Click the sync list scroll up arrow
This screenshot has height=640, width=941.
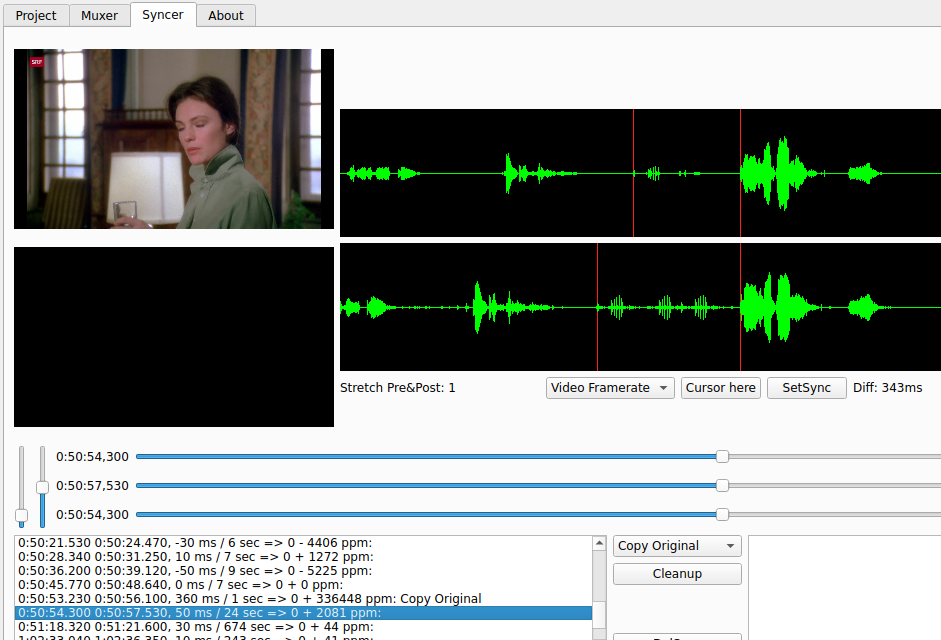point(599,543)
